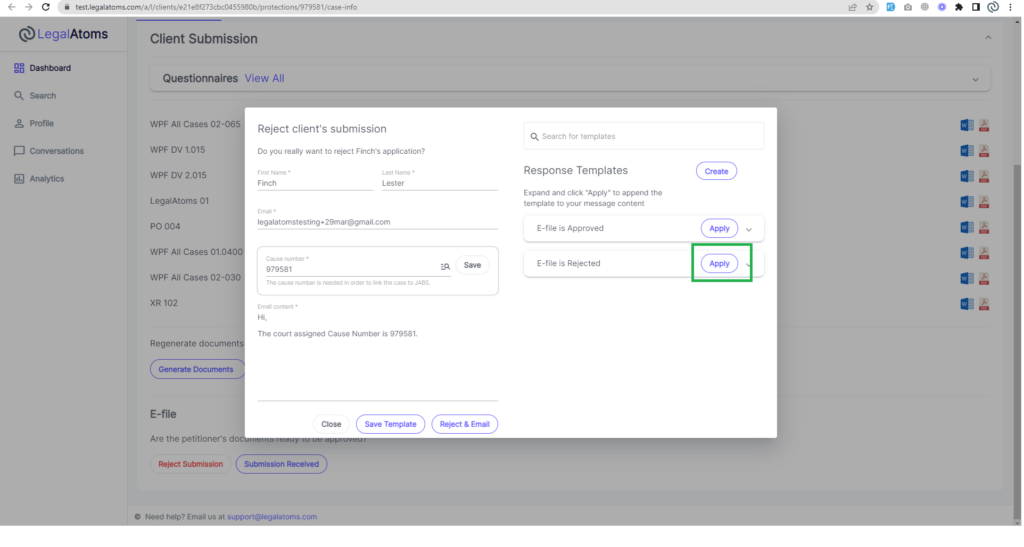Apply the E-file is Rejected template

coord(719,263)
